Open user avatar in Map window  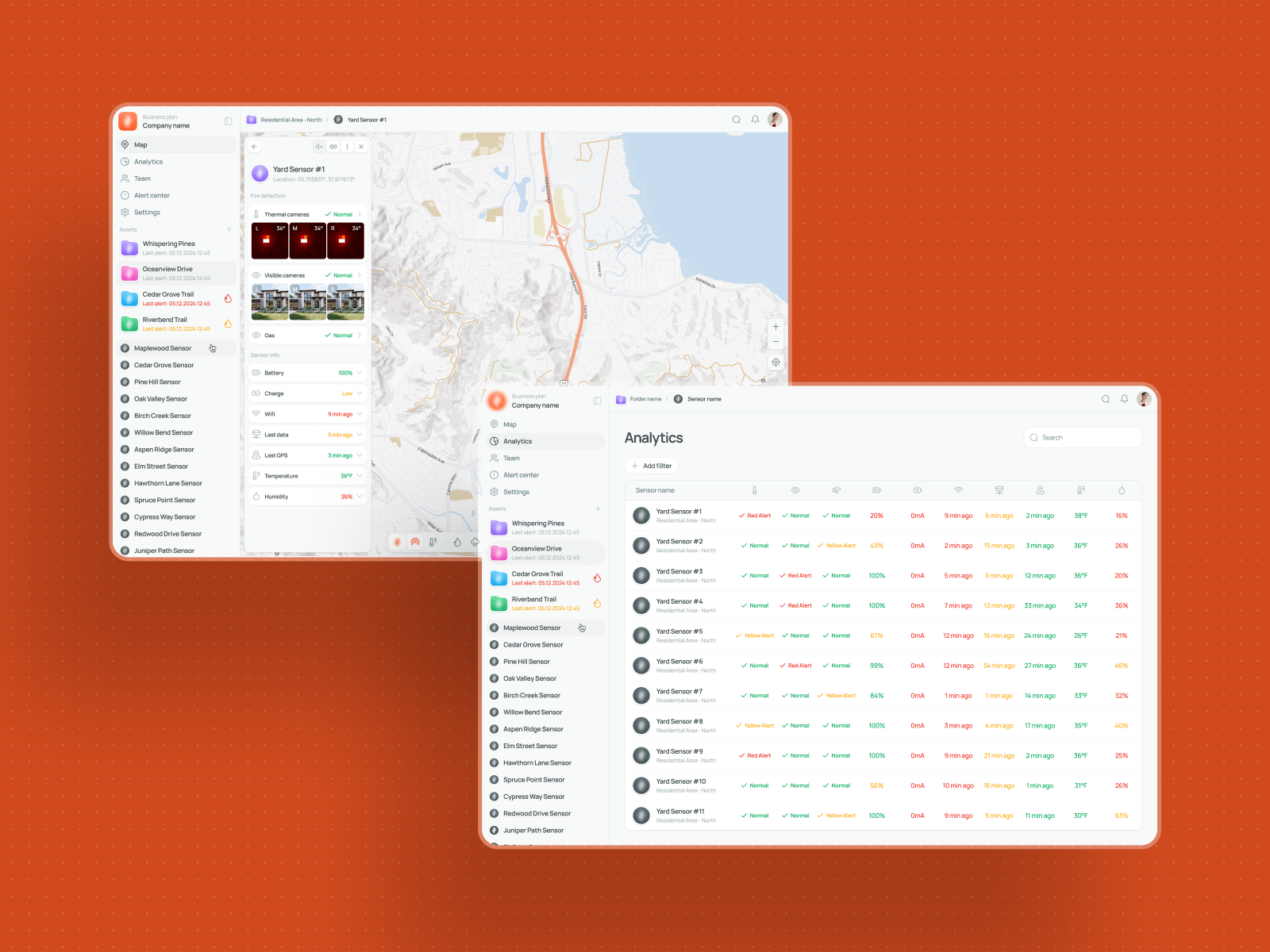pos(775,120)
